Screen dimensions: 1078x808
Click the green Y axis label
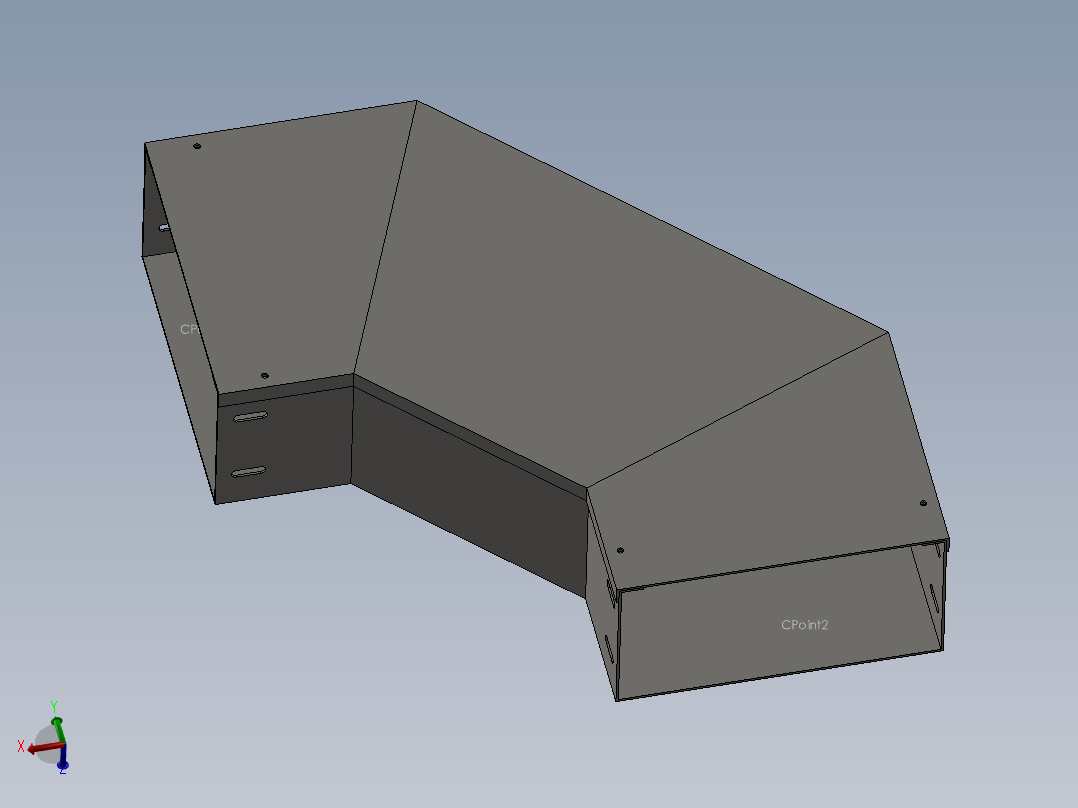point(54,704)
